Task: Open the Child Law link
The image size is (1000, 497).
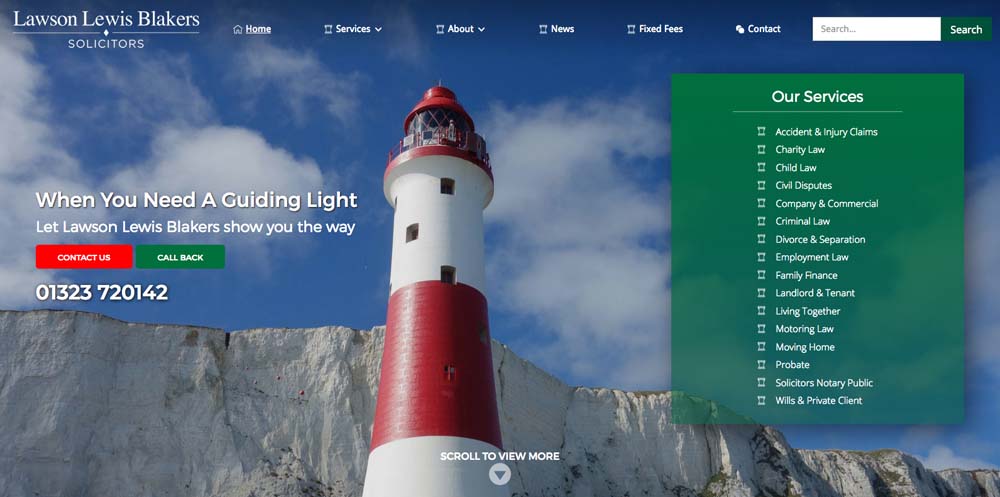Action: [796, 168]
